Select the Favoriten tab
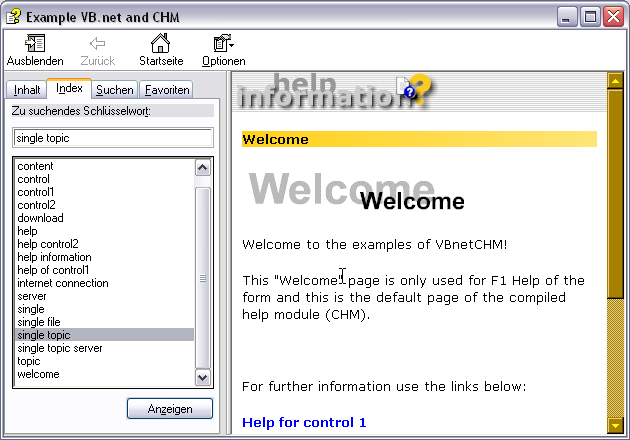The width and height of the screenshot is (630, 440). pos(167,90)
